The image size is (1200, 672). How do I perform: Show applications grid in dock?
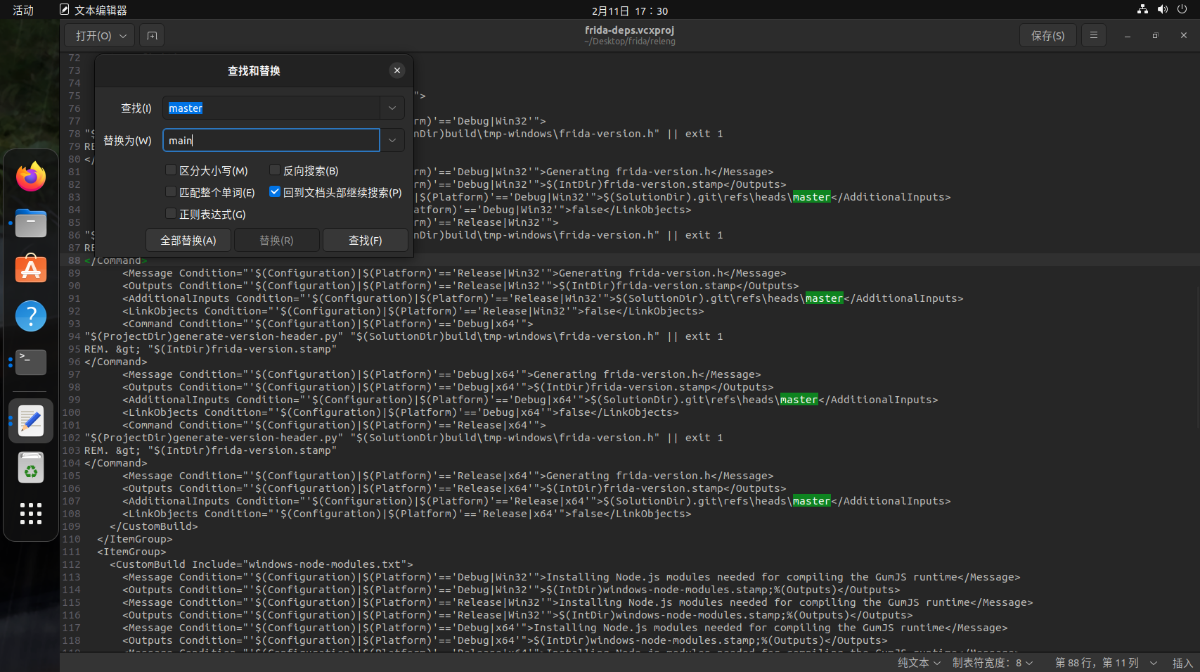[x=31, y=514]
